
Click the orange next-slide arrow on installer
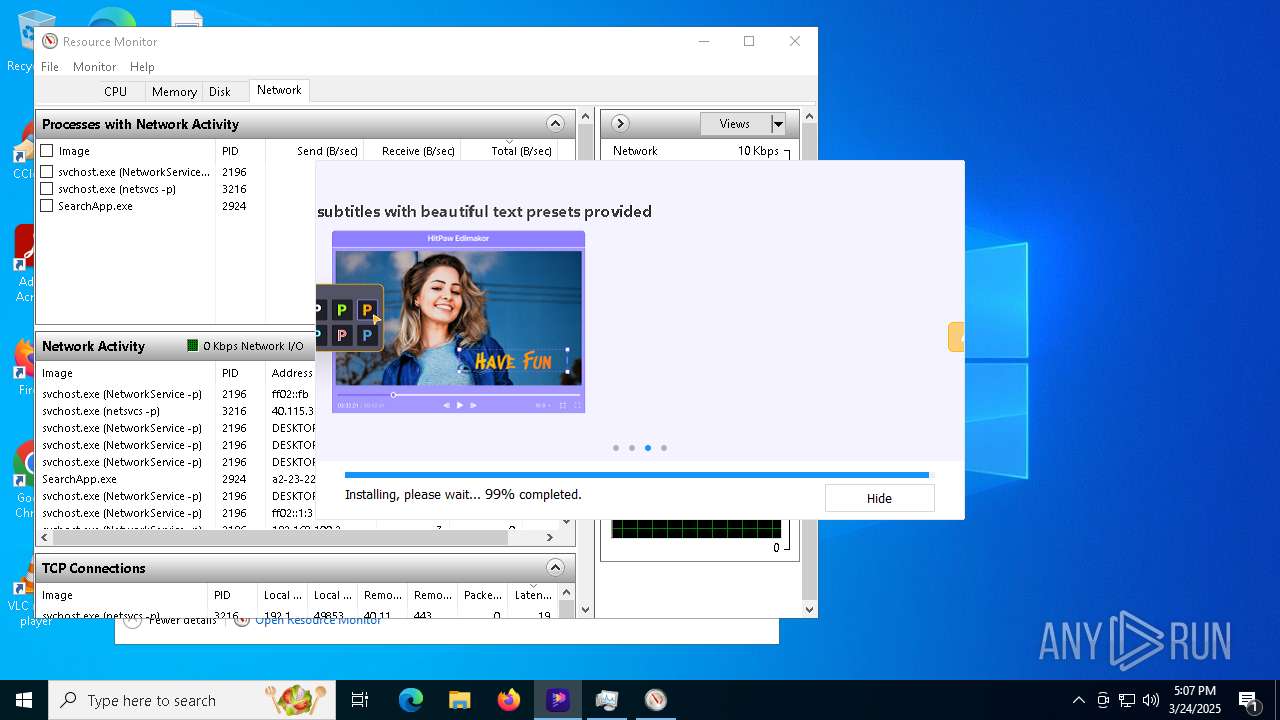click(956, 338)
